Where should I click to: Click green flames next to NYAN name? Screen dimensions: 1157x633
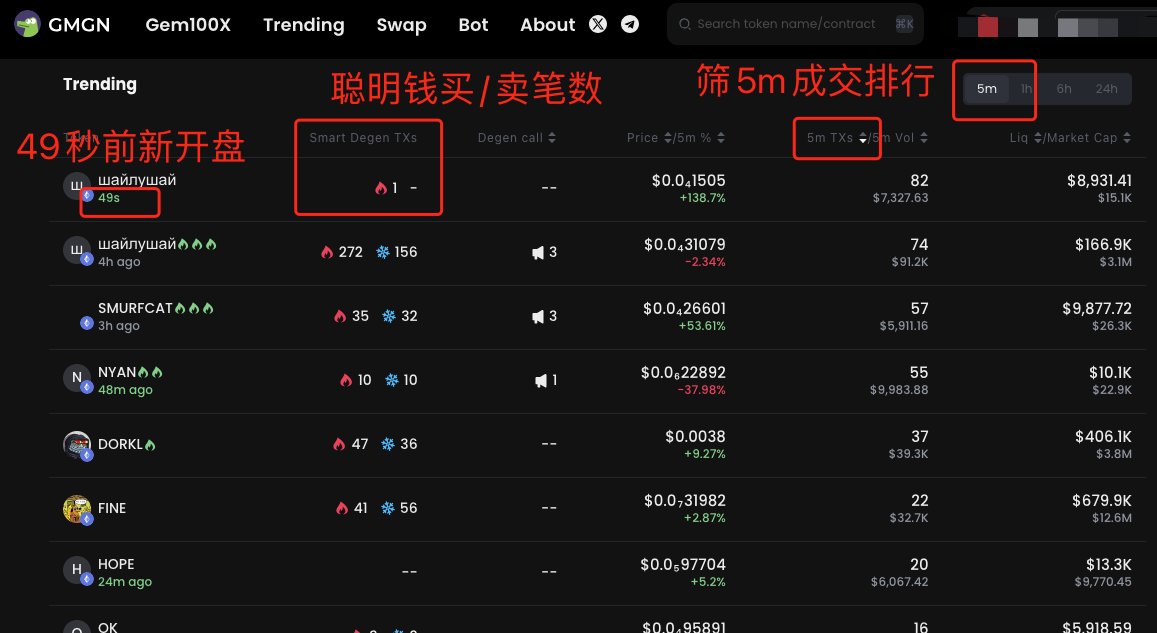151,373
